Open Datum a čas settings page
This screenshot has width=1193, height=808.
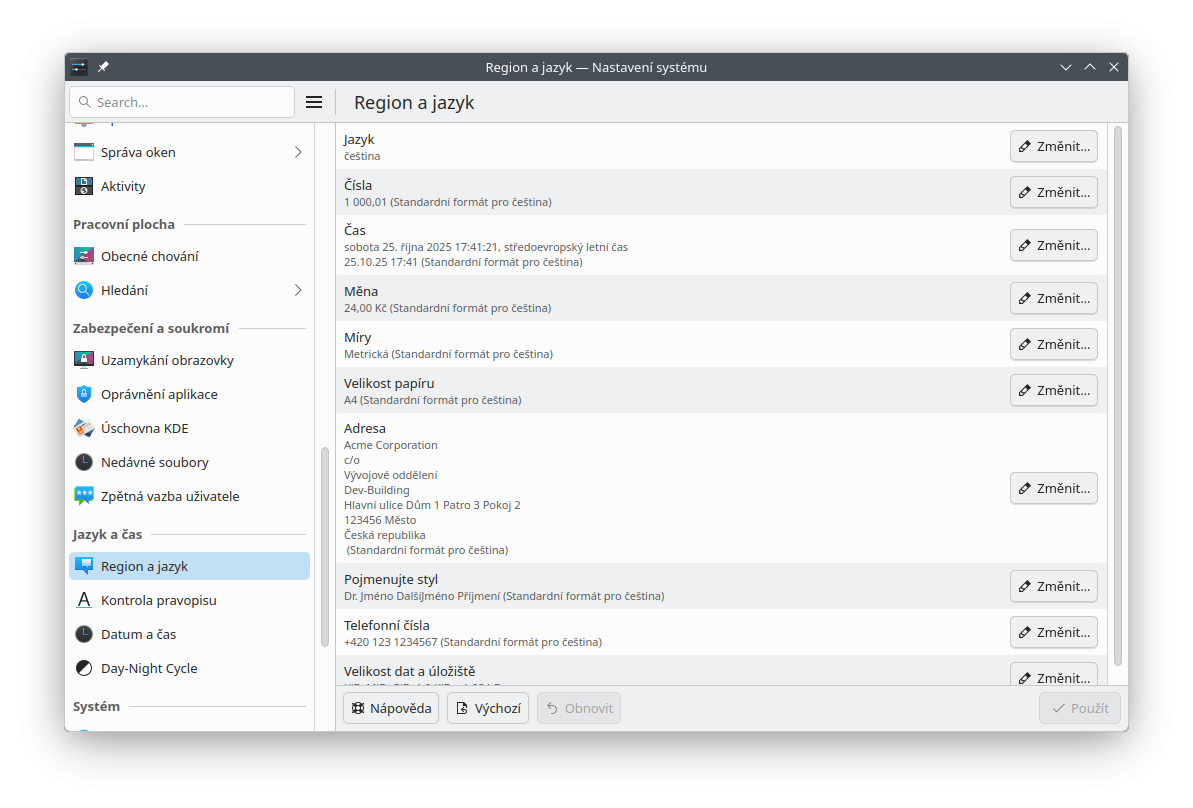(x=138, y=634)
